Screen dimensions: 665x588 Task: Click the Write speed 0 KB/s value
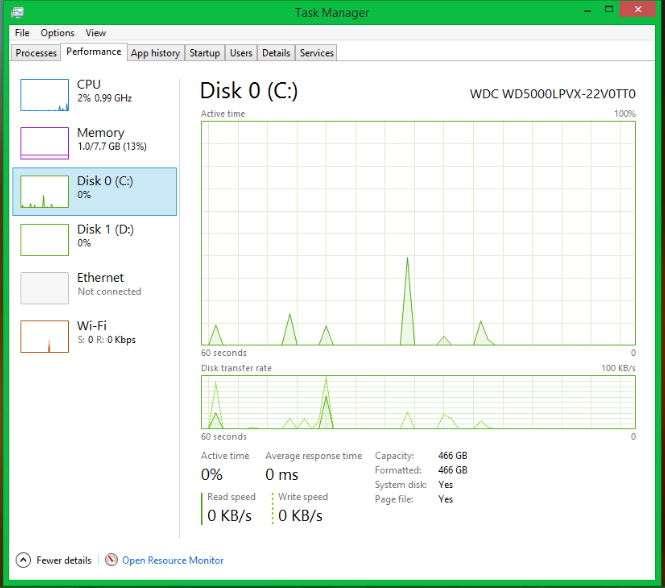pos(300,516)
